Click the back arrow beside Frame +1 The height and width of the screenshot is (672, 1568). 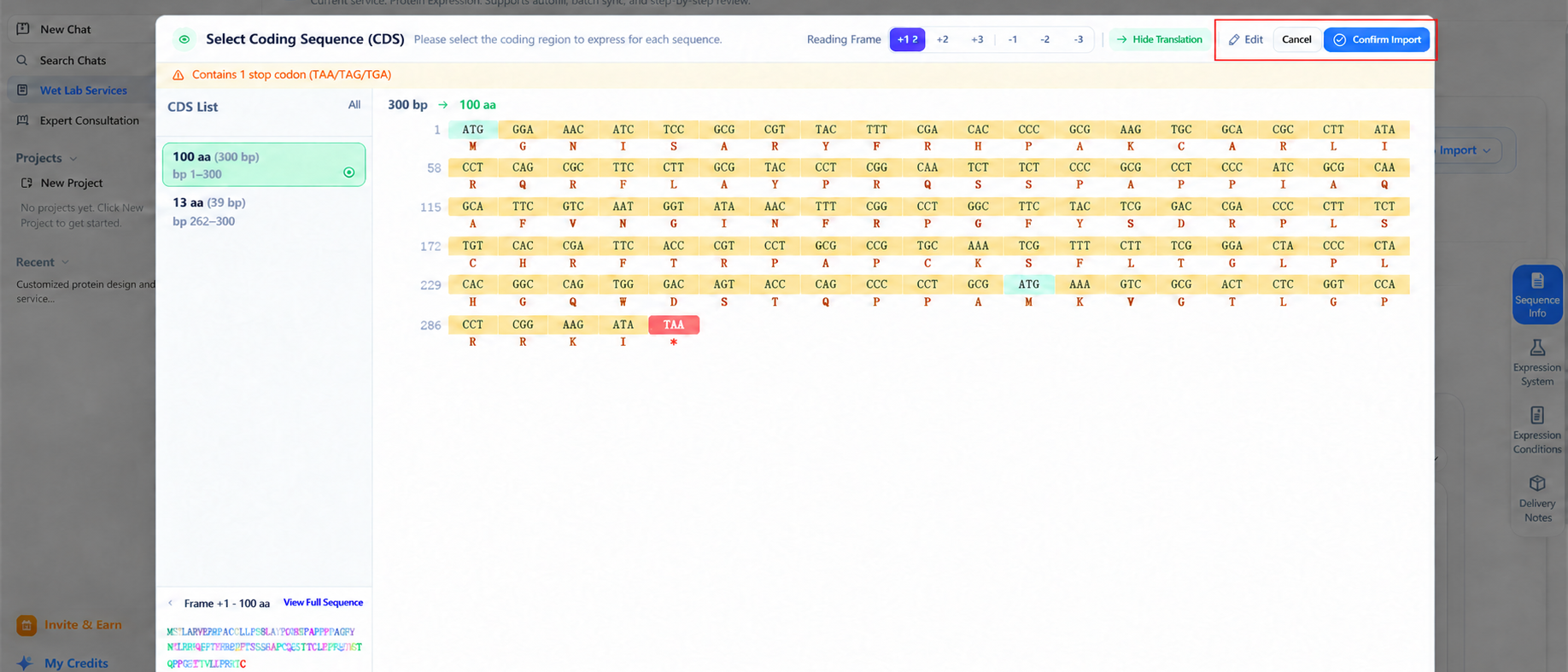point(171,603)
